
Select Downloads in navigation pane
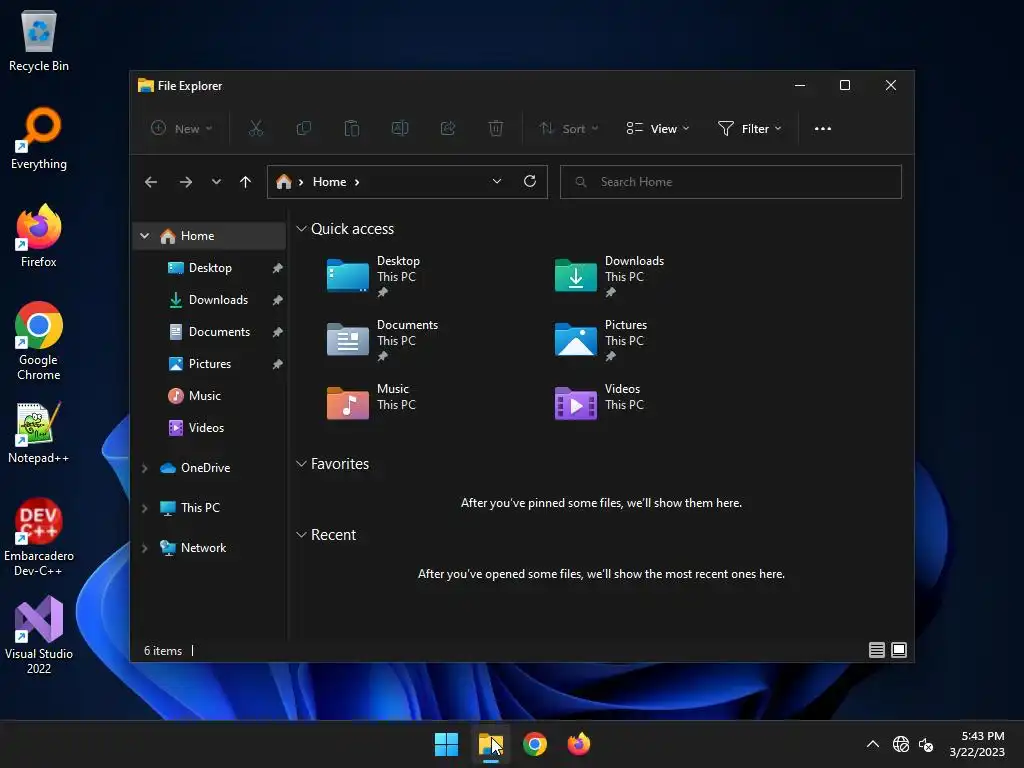pos(210,300)
